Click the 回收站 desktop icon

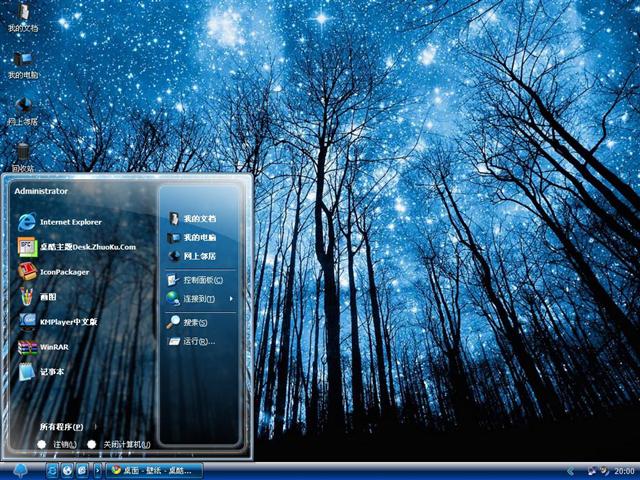pos(22,155)
